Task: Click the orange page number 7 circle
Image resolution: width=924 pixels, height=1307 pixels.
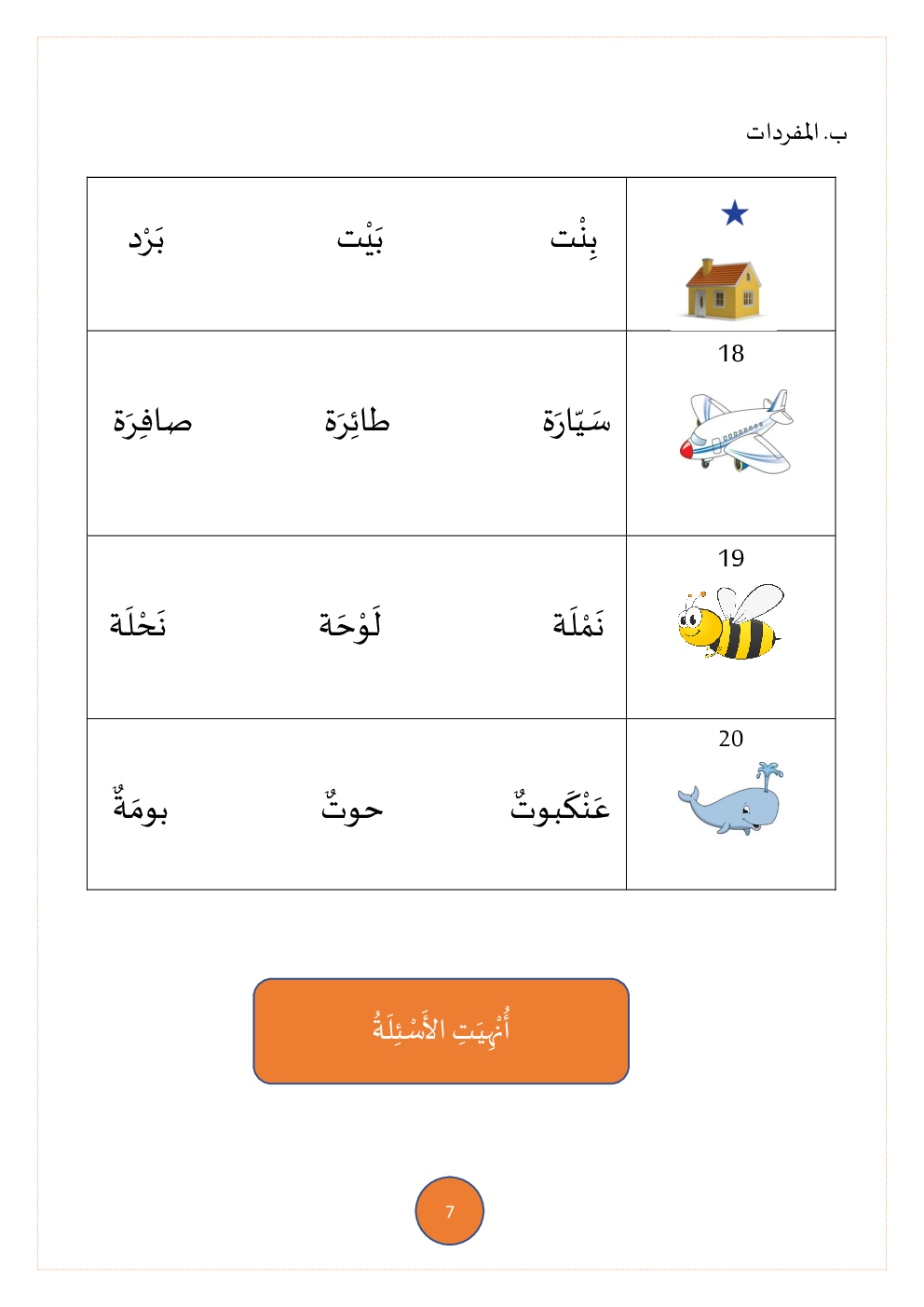Action: pos(449,1211)
